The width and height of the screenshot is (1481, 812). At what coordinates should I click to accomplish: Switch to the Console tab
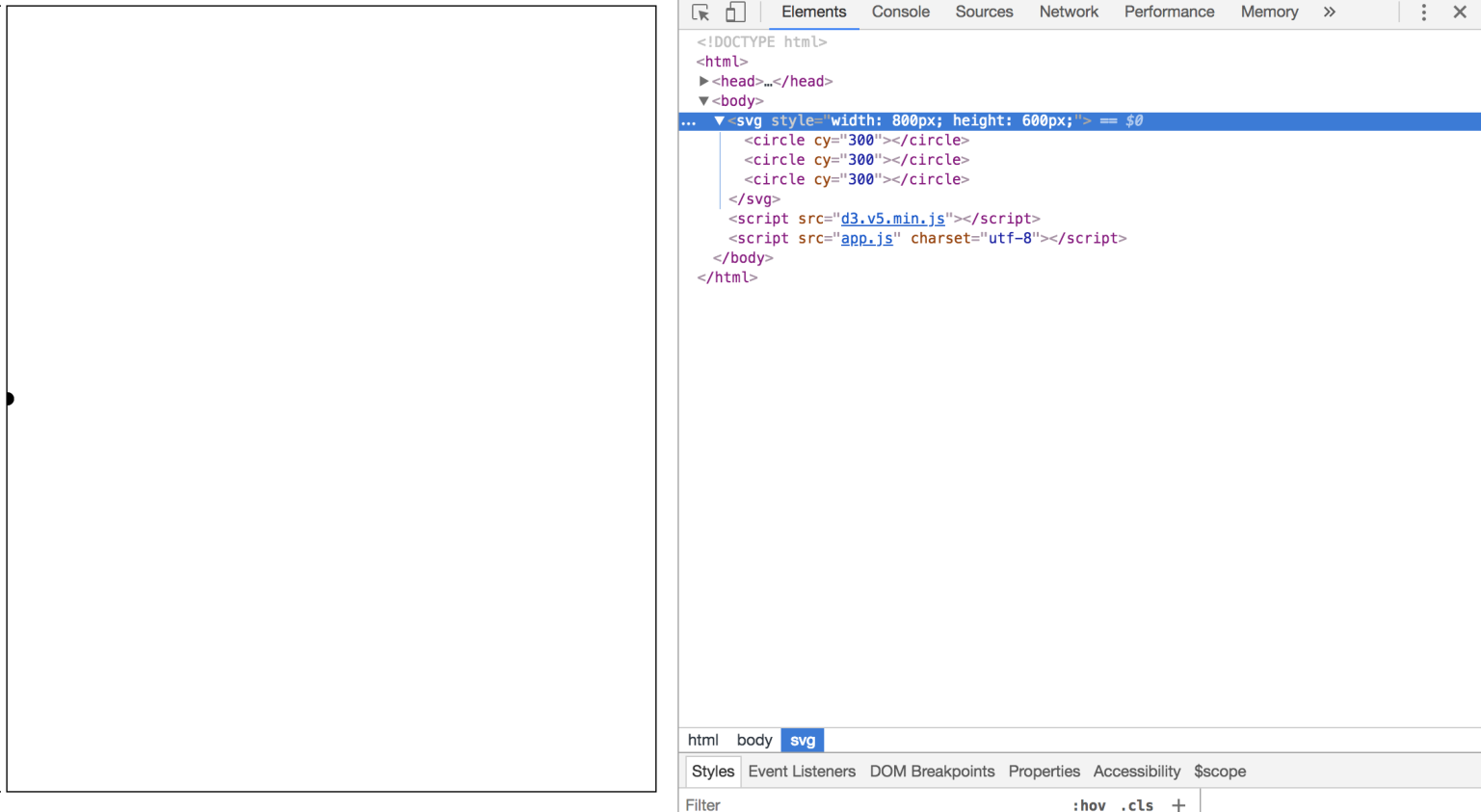click(x=901, y=13)
